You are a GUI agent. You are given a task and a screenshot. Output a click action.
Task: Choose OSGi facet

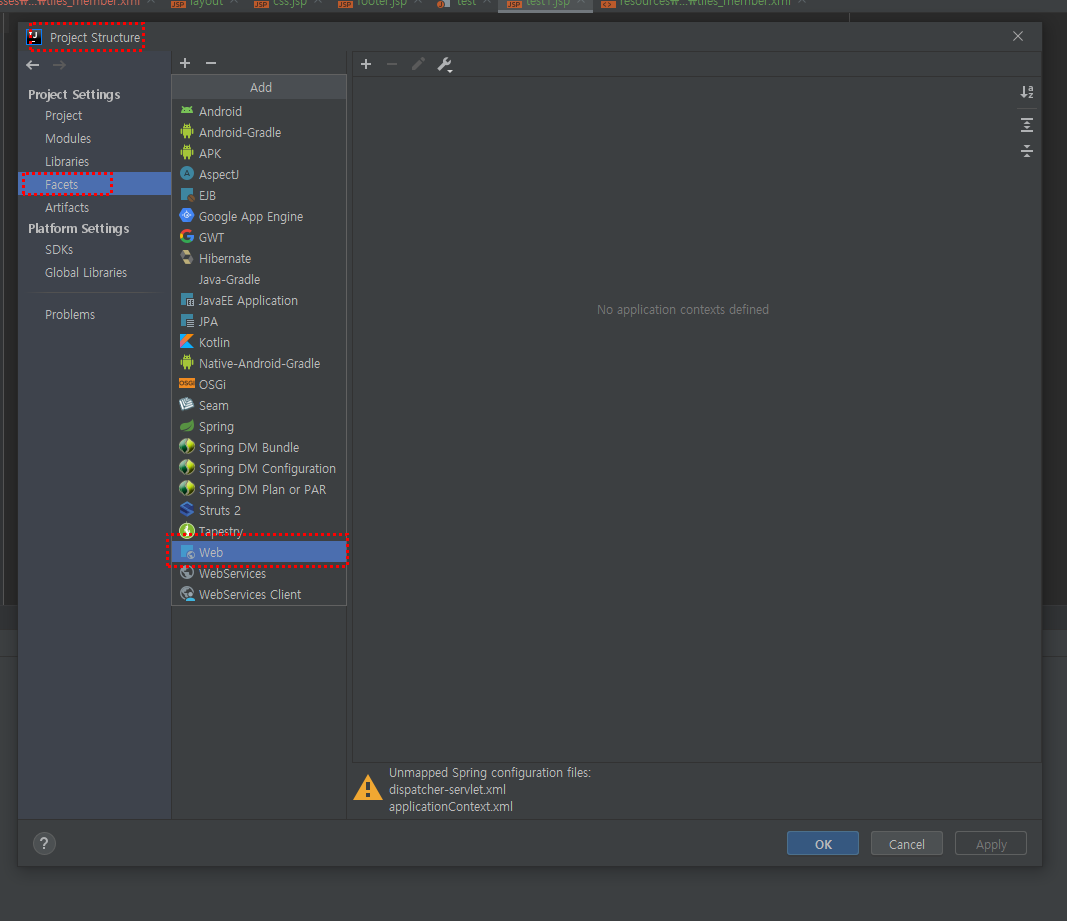click(x=259, y=385)
